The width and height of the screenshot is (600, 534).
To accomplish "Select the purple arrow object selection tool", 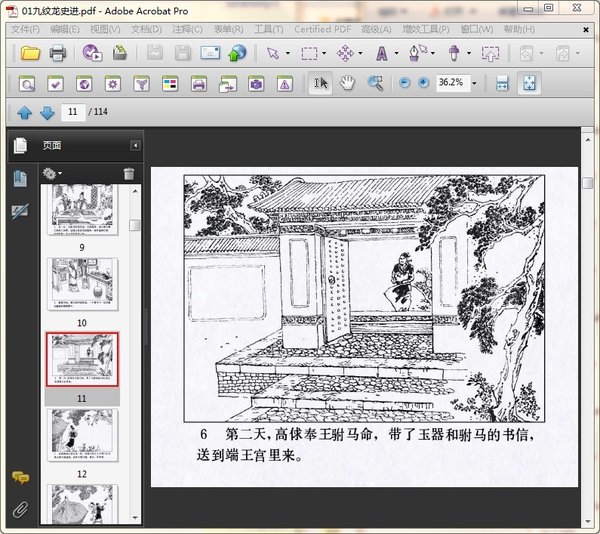I will [x=273, y=53].
